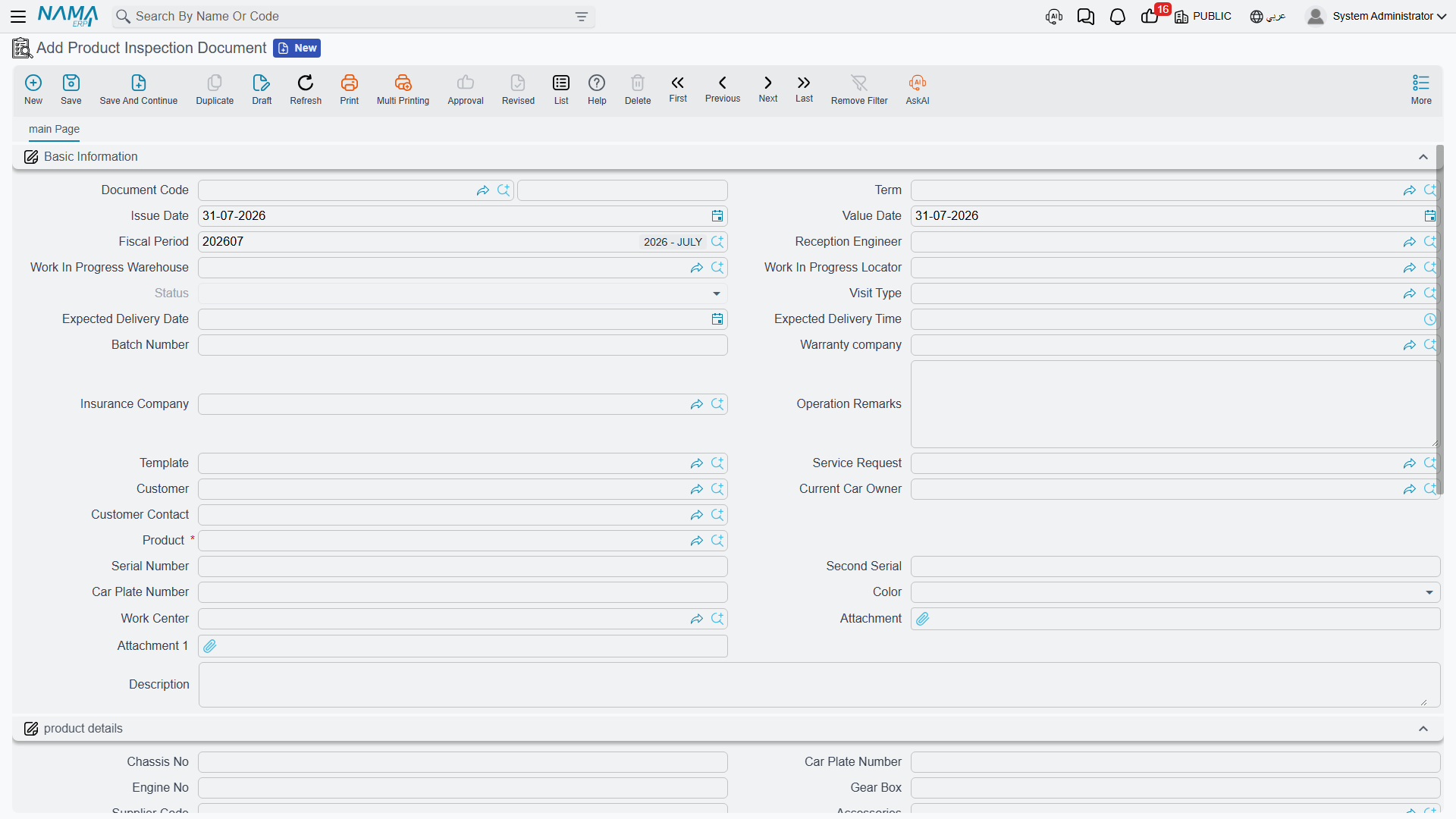Go to Last record

[804, 89]
